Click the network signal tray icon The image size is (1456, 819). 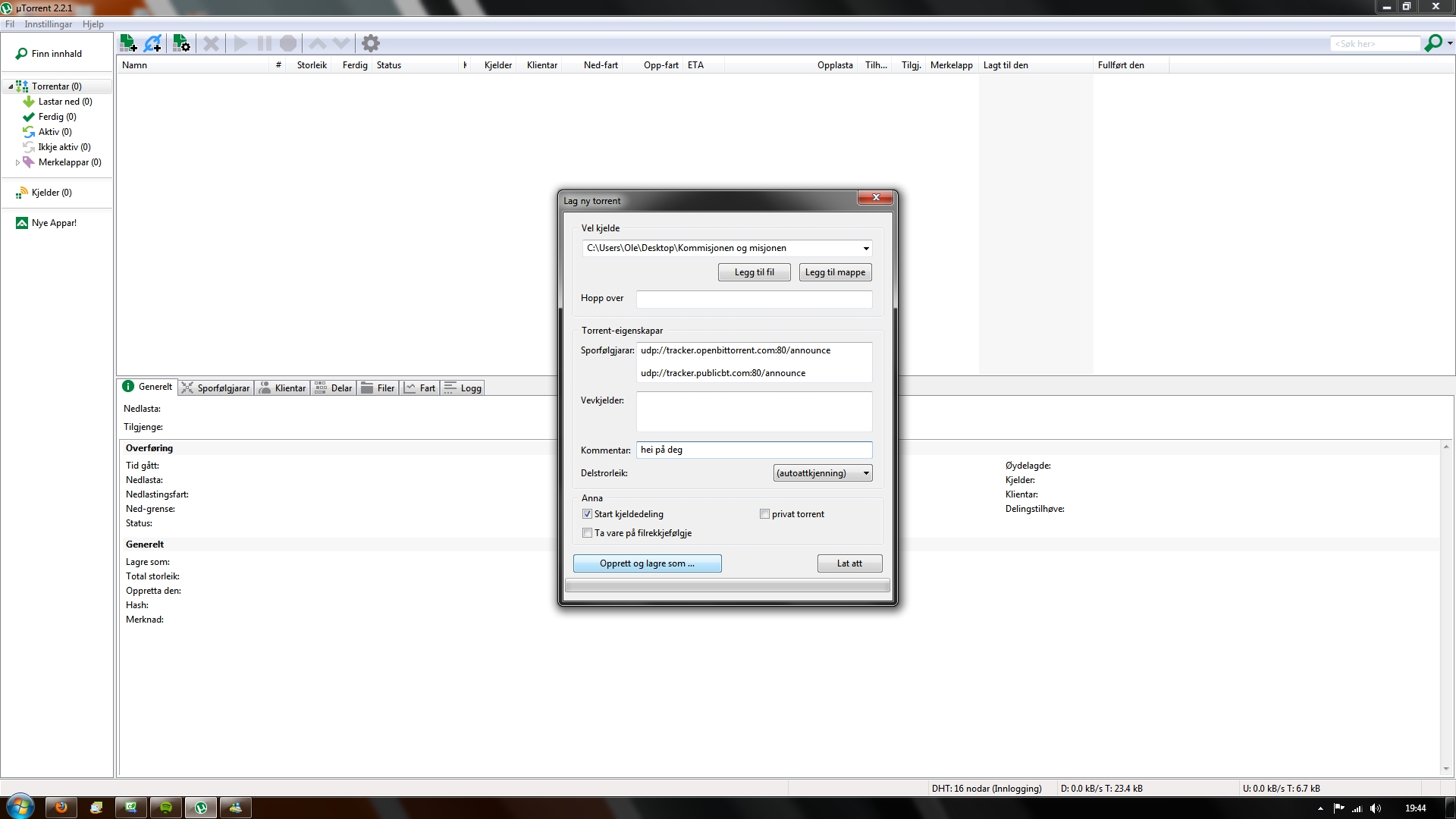(x=1357, y=808)
